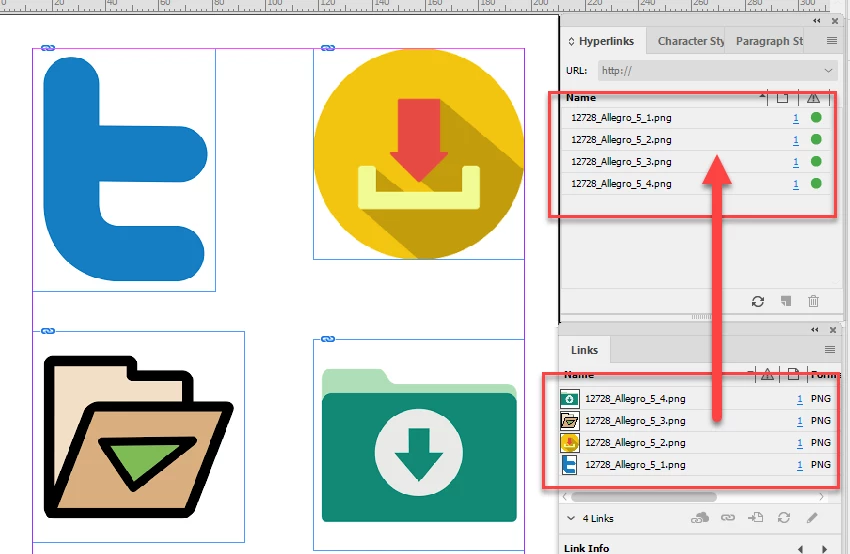
Task: Go to page 1 of 12728_Allegro_5_4.png in Links
Action: tap(800, 399)
